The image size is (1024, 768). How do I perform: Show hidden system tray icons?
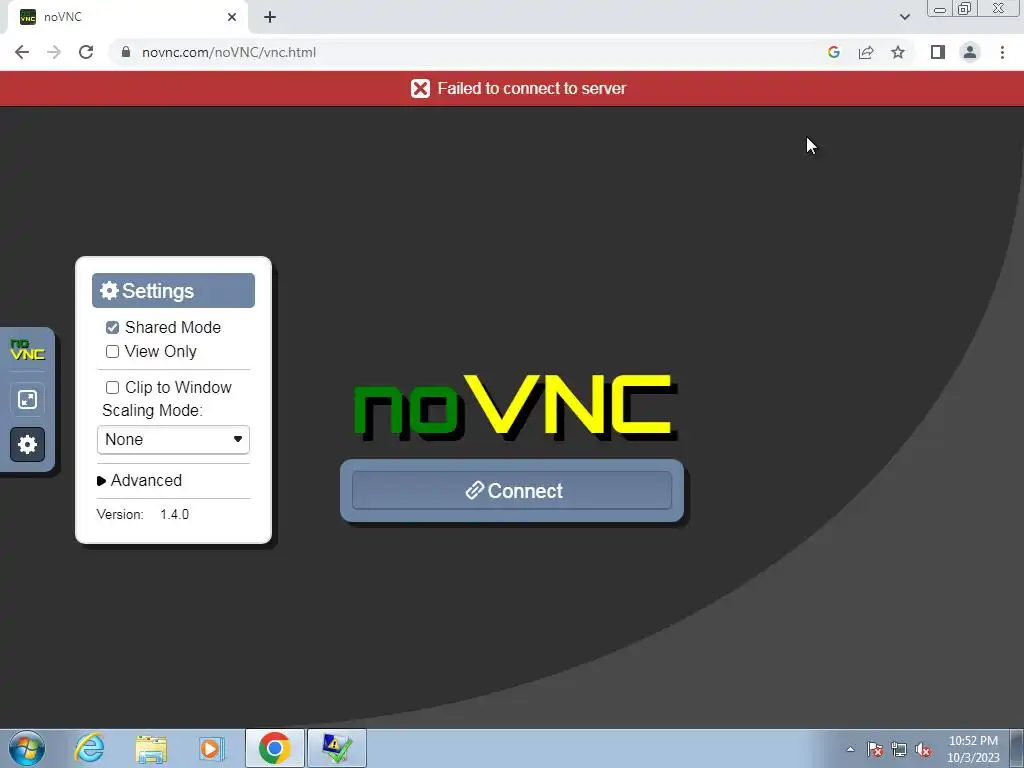[850, 749]
